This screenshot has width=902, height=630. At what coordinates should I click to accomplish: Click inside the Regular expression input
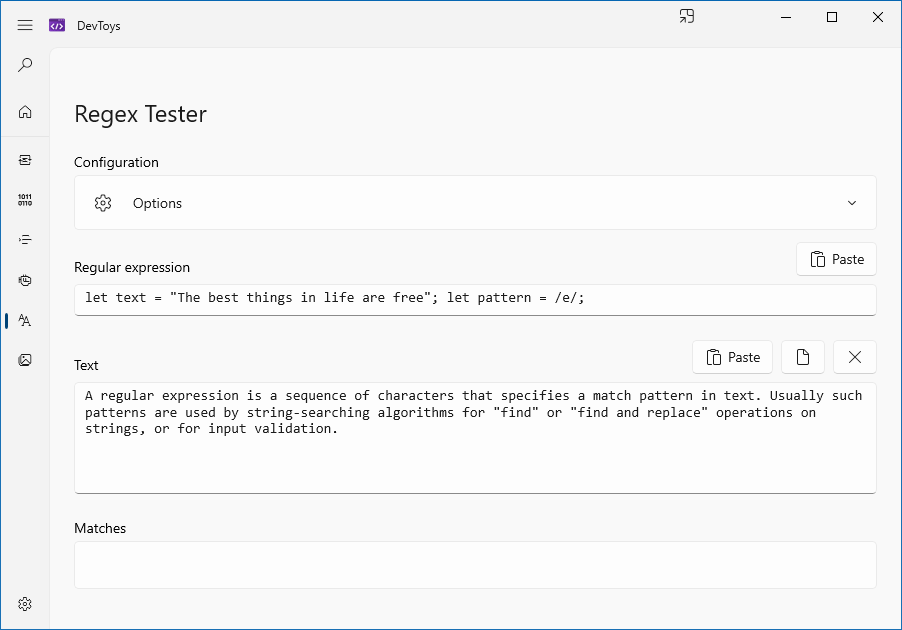click(475, 299)
